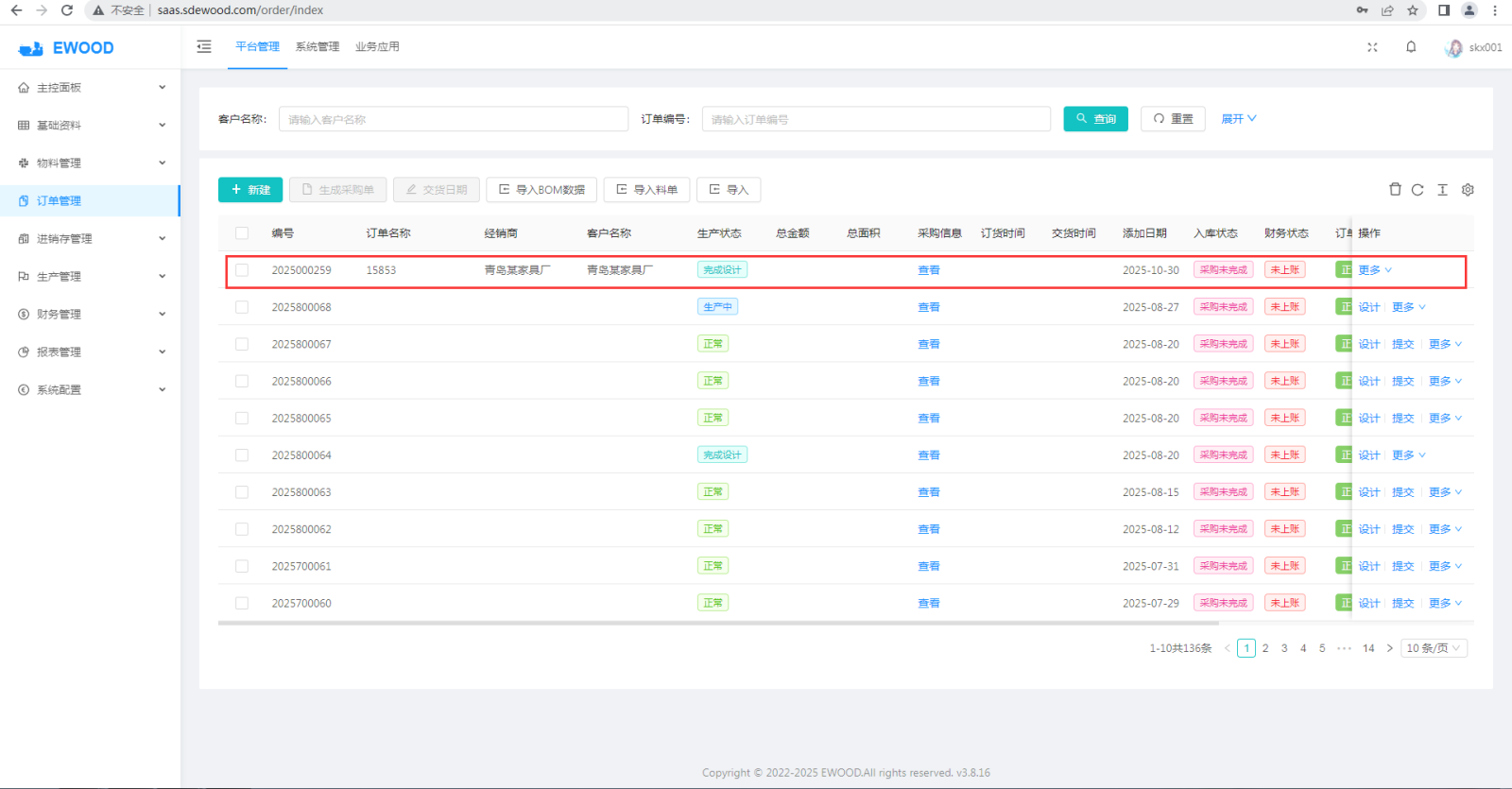This screenshot has width=1512, height=789.
Task: Open 更多 dropdown for order 2025800068
Action: (x=1408, y=307)
